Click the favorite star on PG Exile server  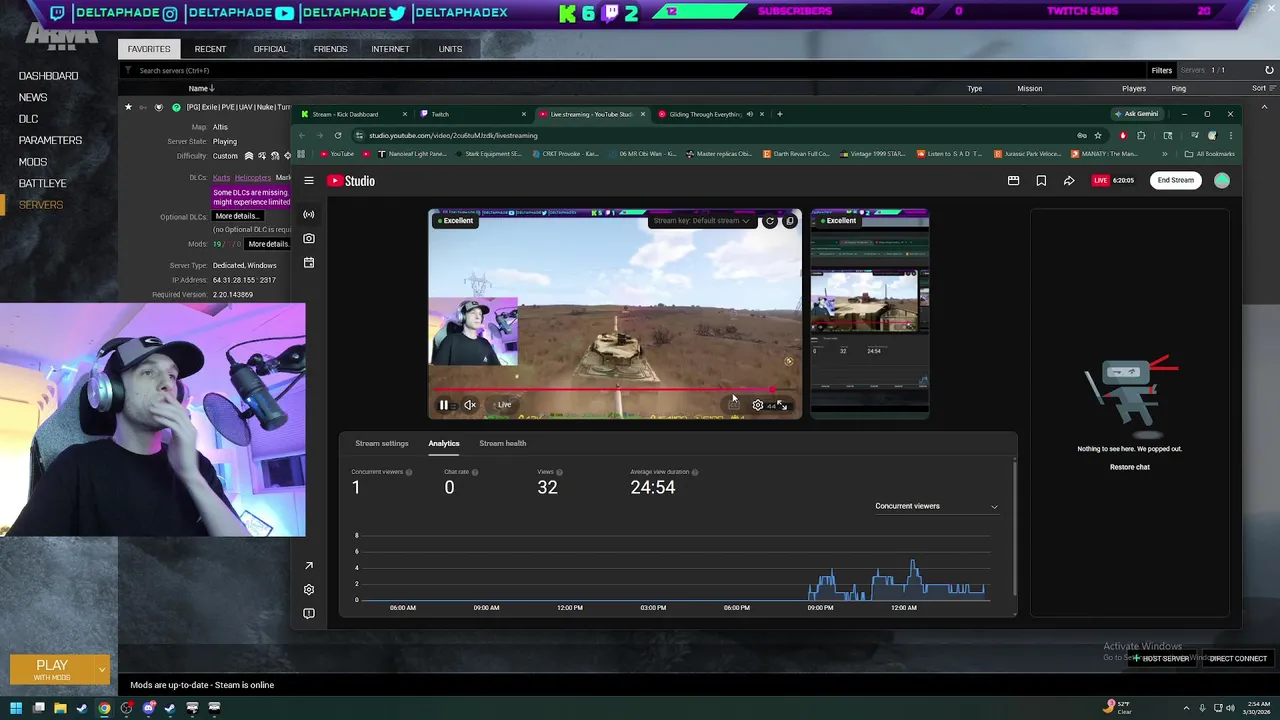tap(128, 107)
